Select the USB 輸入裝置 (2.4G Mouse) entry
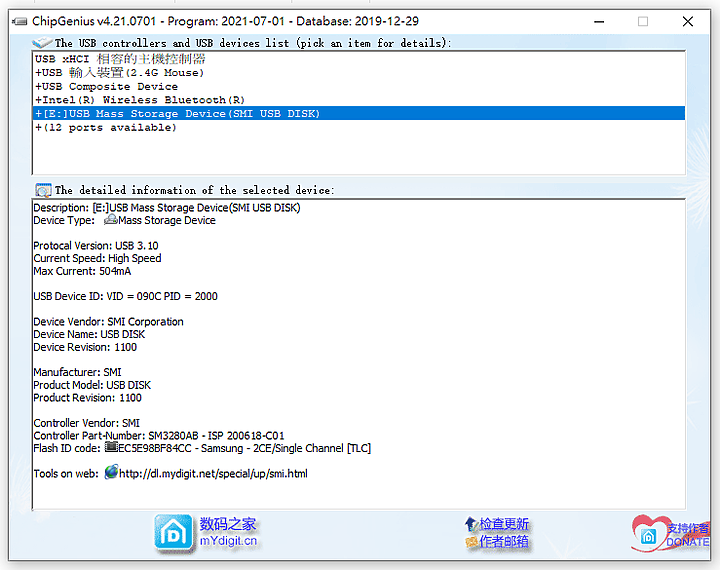 (359, 73)
